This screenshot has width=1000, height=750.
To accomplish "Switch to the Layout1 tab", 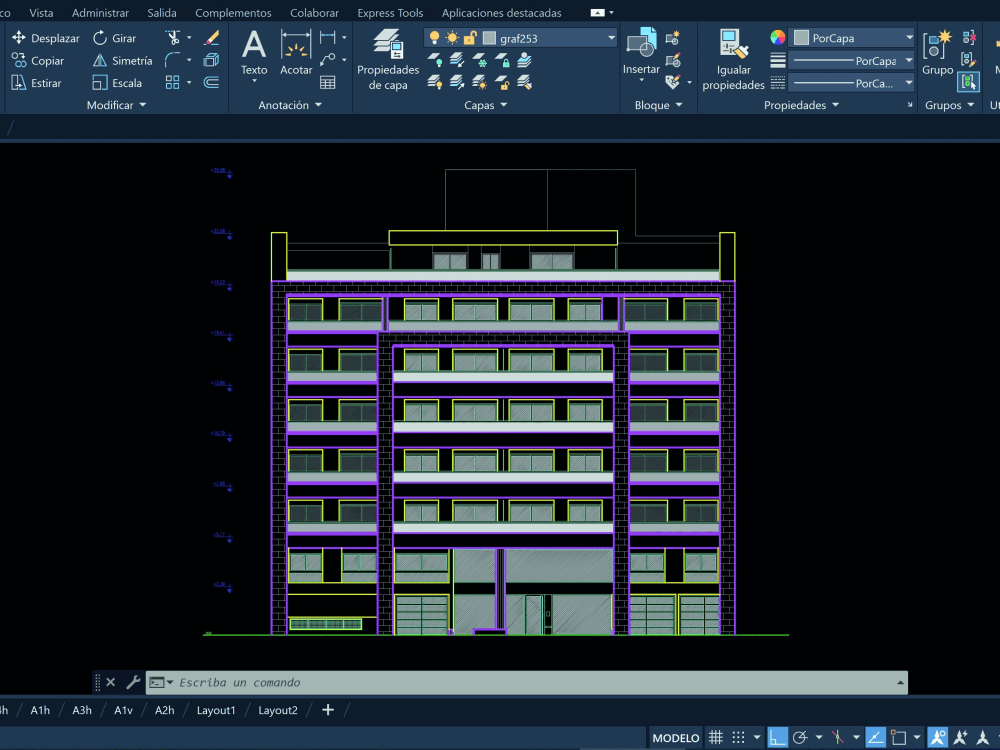I will pyautogui.click(x=216, y=710).
